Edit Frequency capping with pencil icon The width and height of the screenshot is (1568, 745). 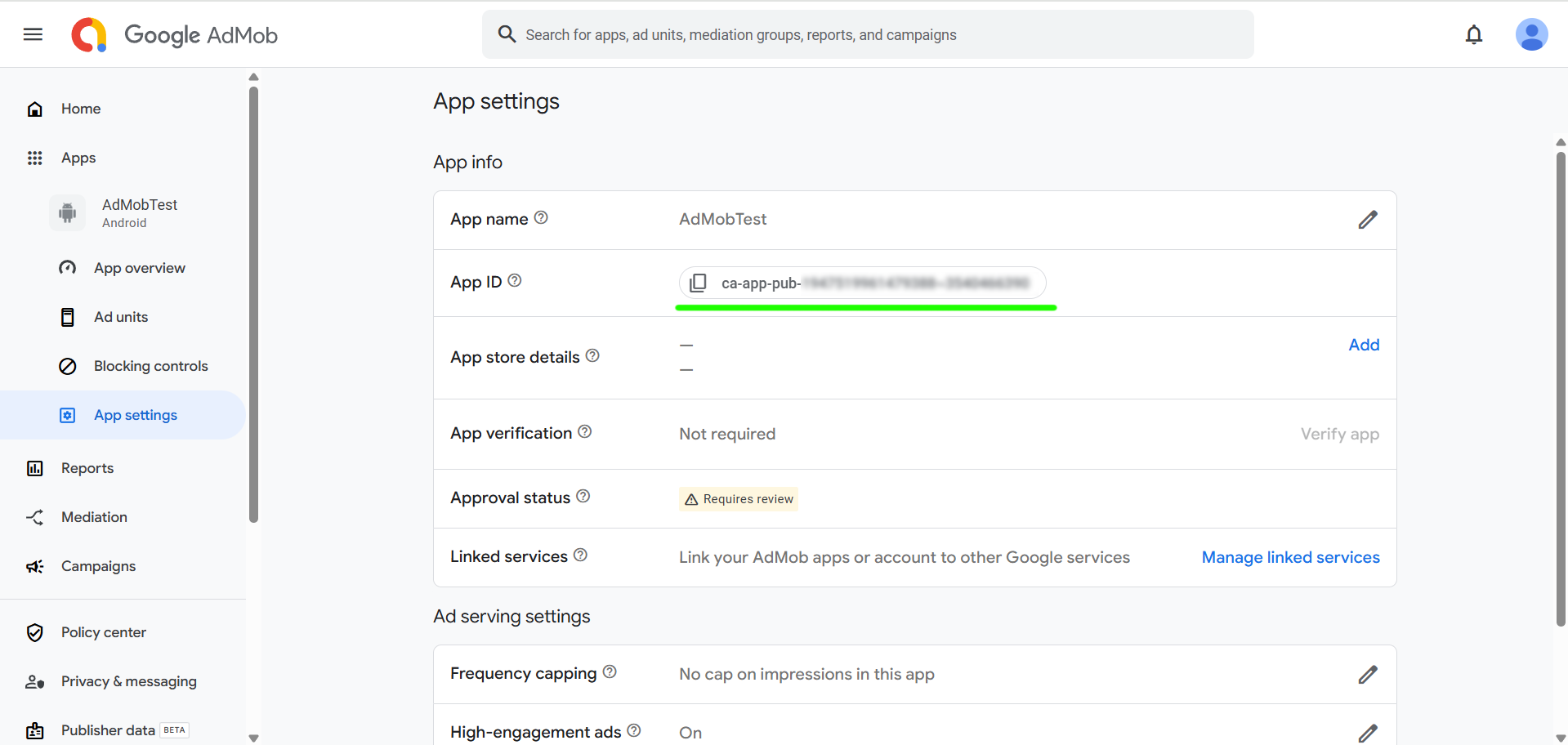tap(1367, 675)
